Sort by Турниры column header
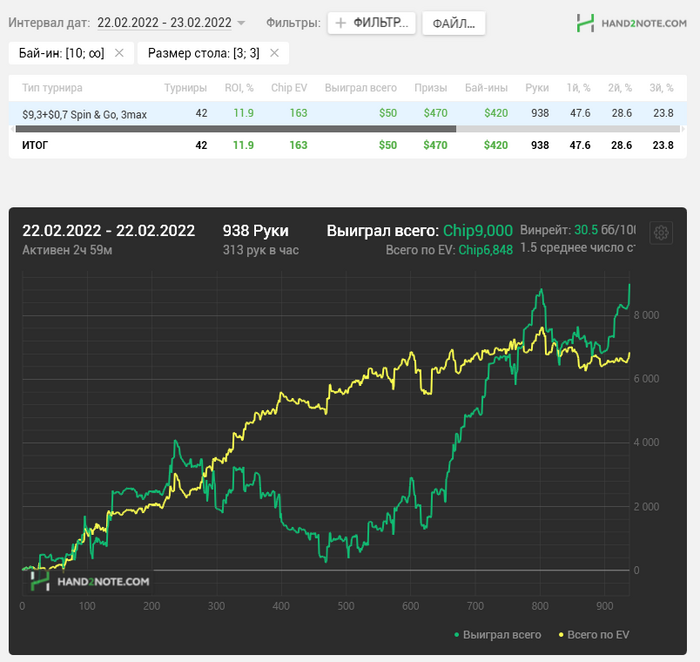 click(x=185, y=88)
